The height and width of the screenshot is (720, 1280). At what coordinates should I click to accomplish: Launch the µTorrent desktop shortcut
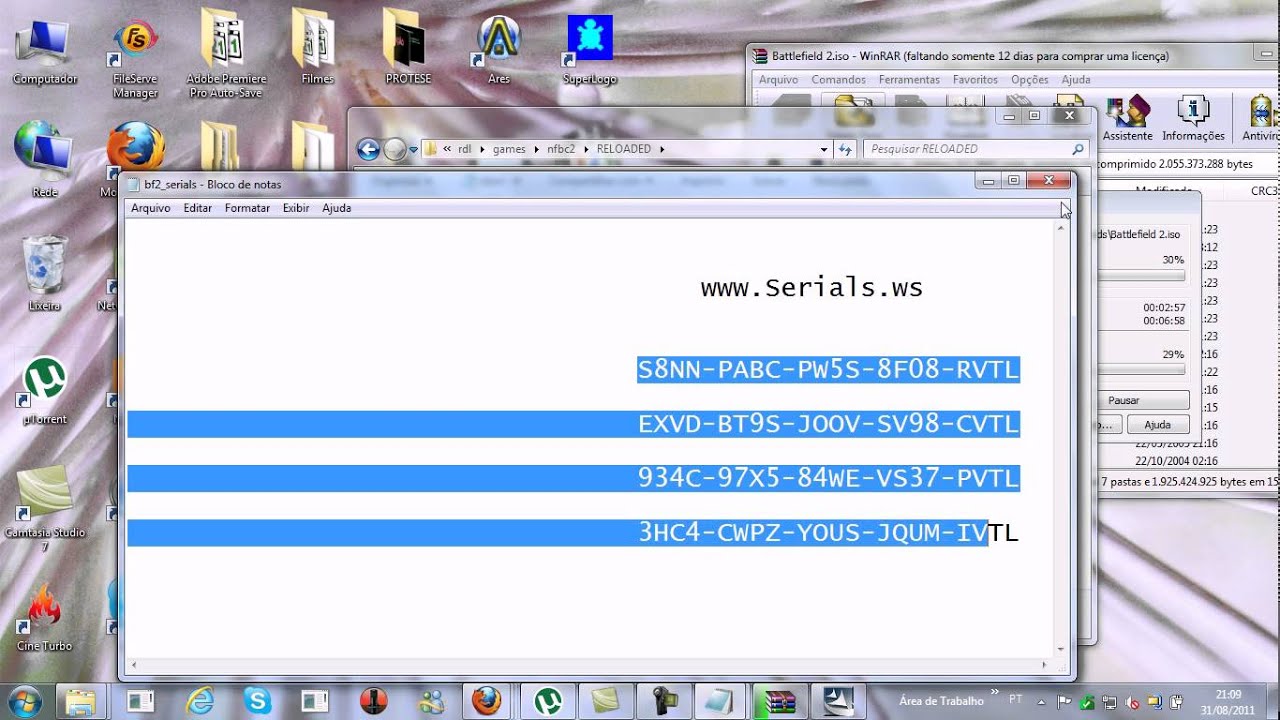coord(44,390)
